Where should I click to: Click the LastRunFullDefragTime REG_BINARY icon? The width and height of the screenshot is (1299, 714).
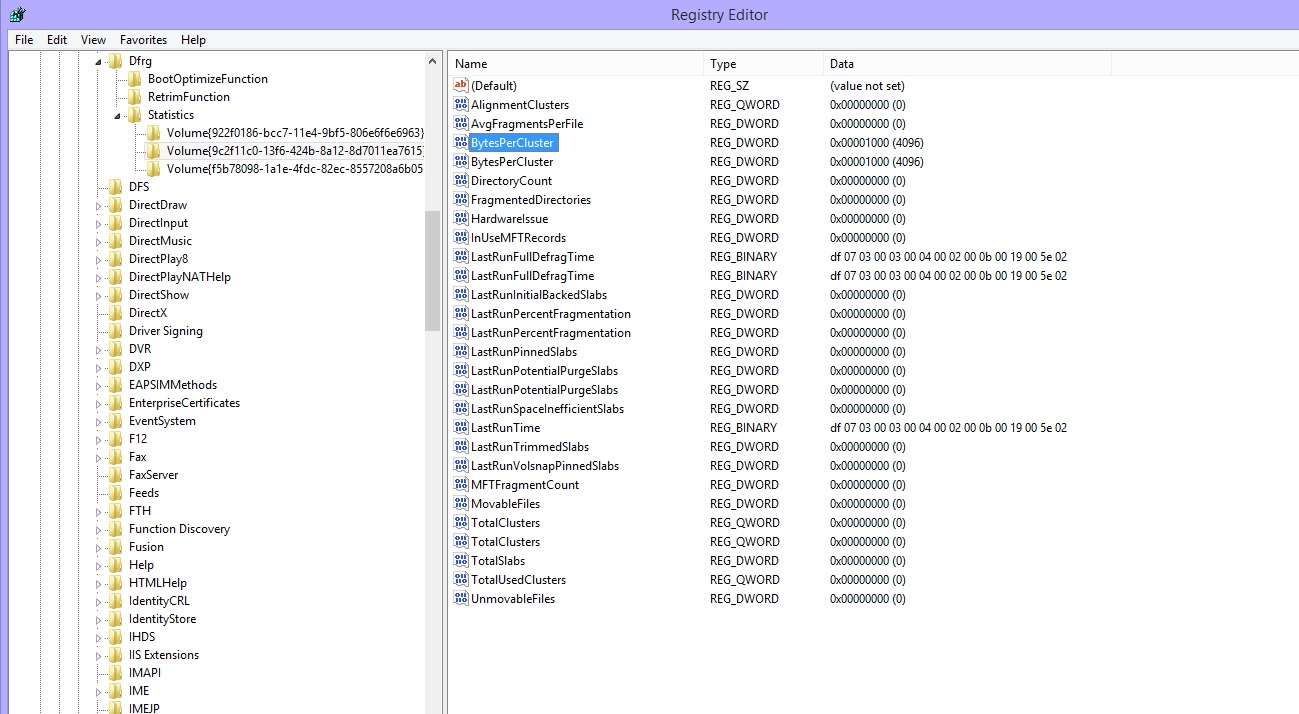click(461, 256)
